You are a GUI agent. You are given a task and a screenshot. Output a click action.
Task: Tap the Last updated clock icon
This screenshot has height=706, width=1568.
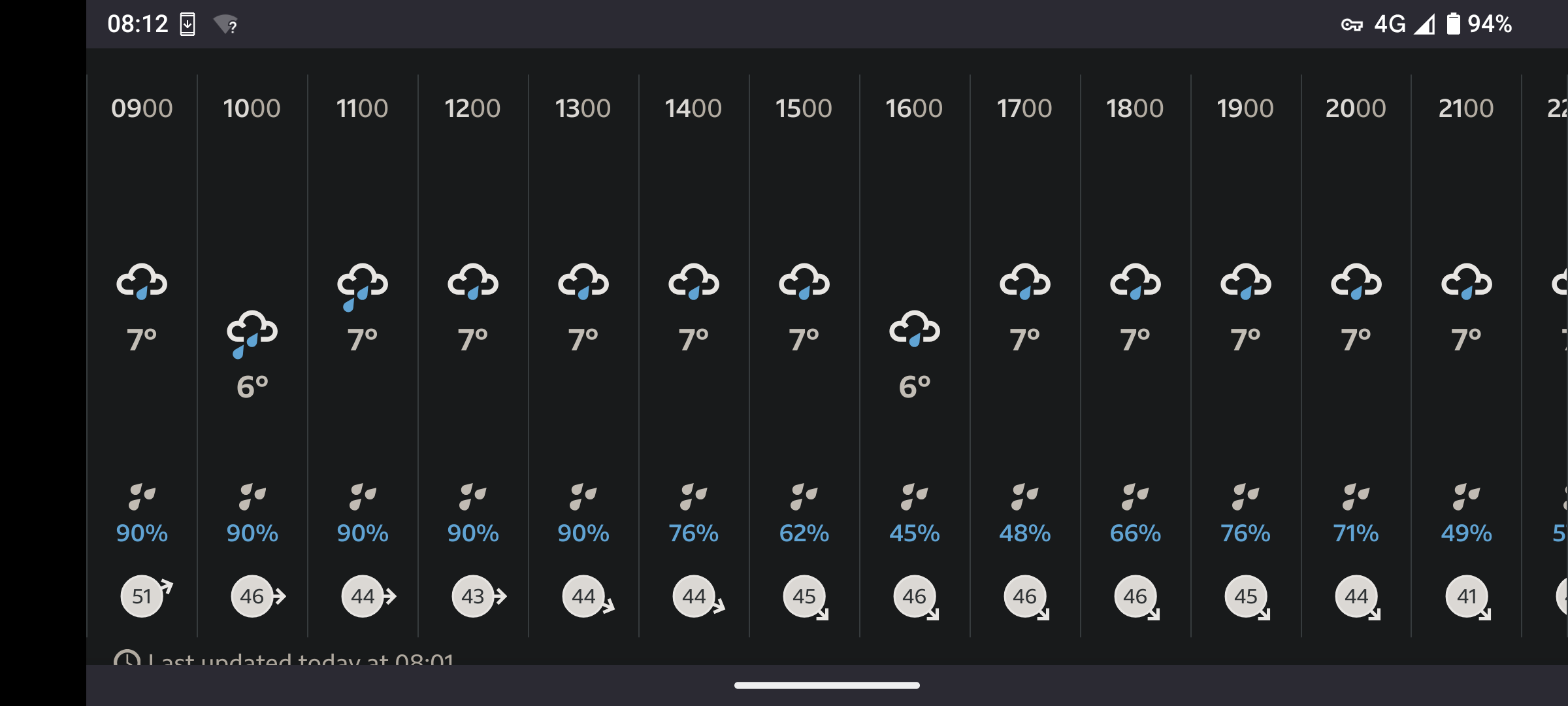point(127,658)
